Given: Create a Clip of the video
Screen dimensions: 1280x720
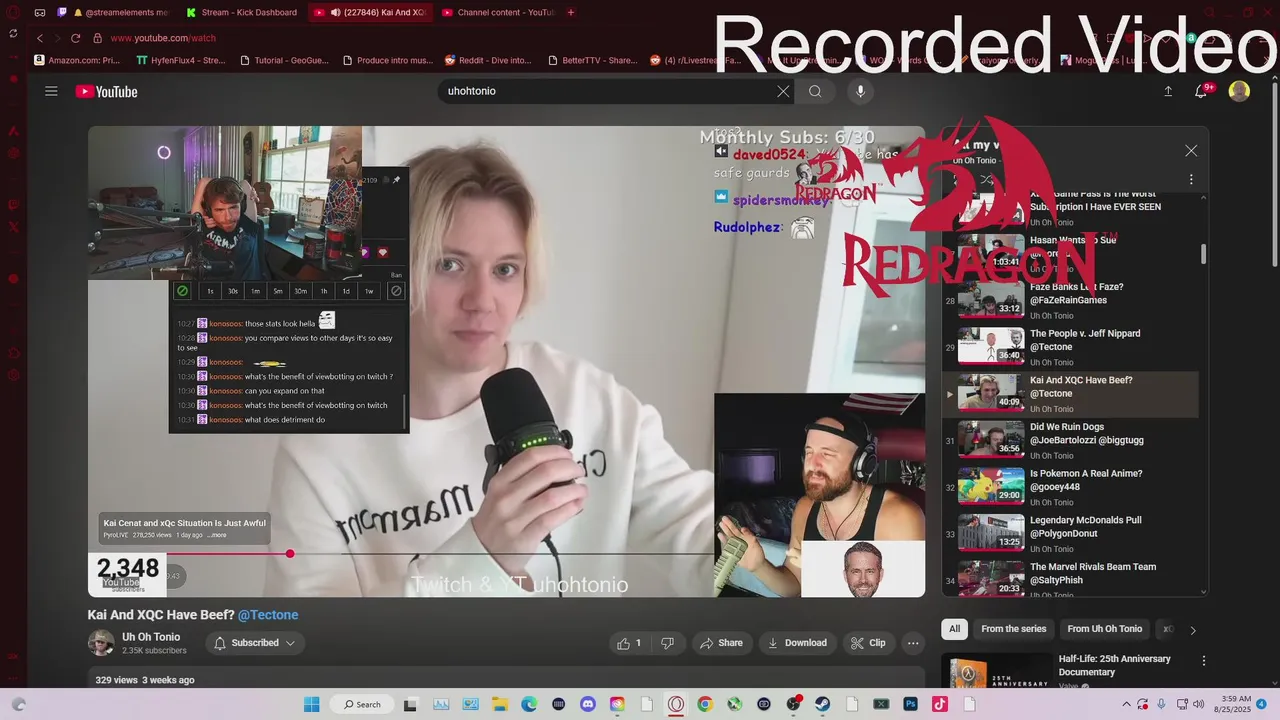Looking at the screenshot, I should pos(868,643).
